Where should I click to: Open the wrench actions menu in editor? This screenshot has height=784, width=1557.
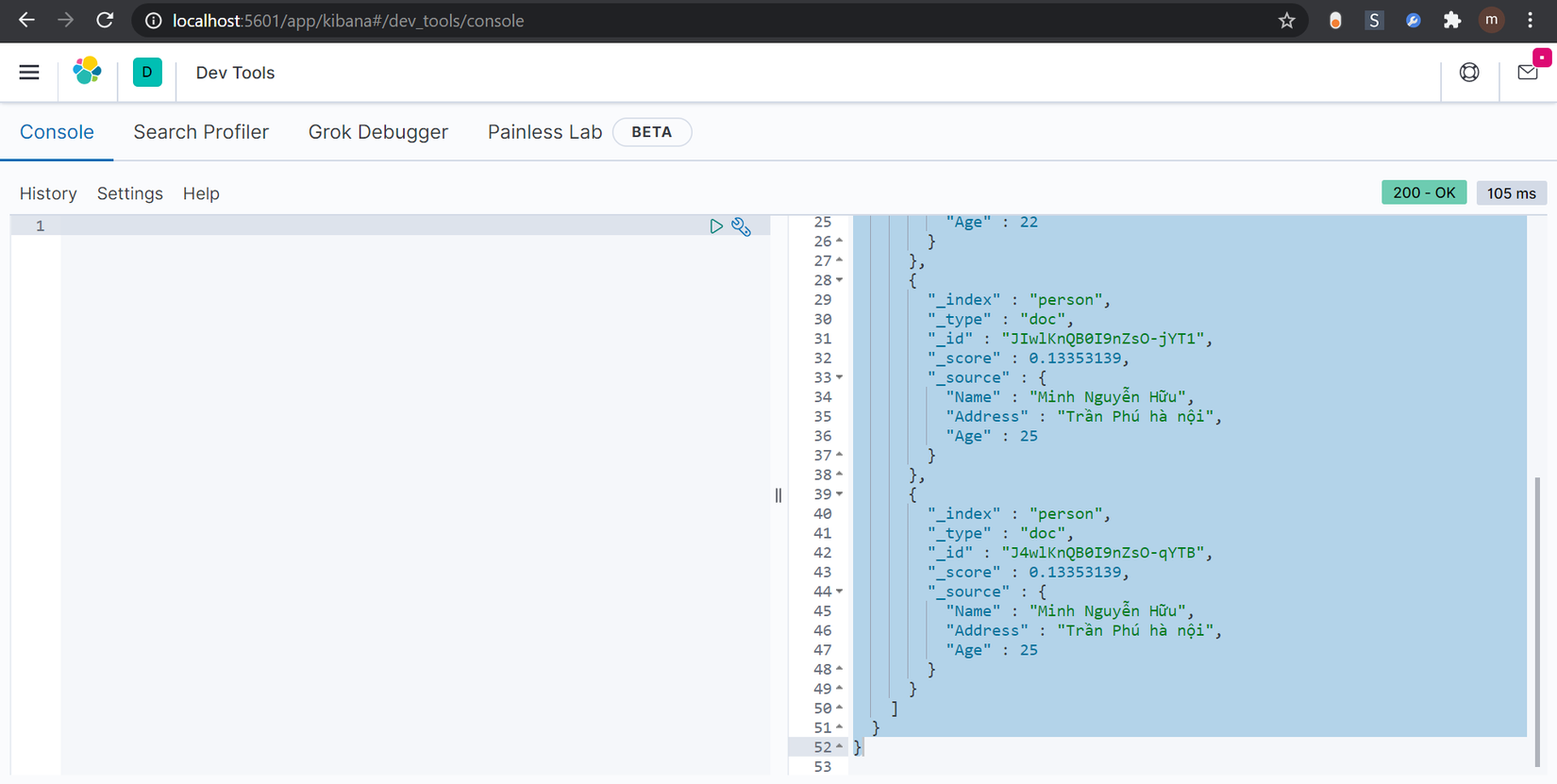742,226
